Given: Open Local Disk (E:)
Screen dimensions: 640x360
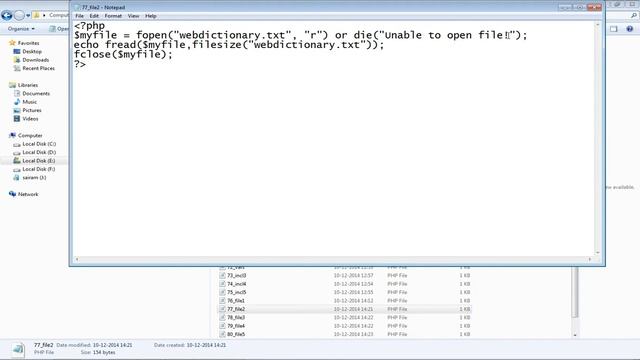Looking at the screenshot, I should [x=39, y=161].
